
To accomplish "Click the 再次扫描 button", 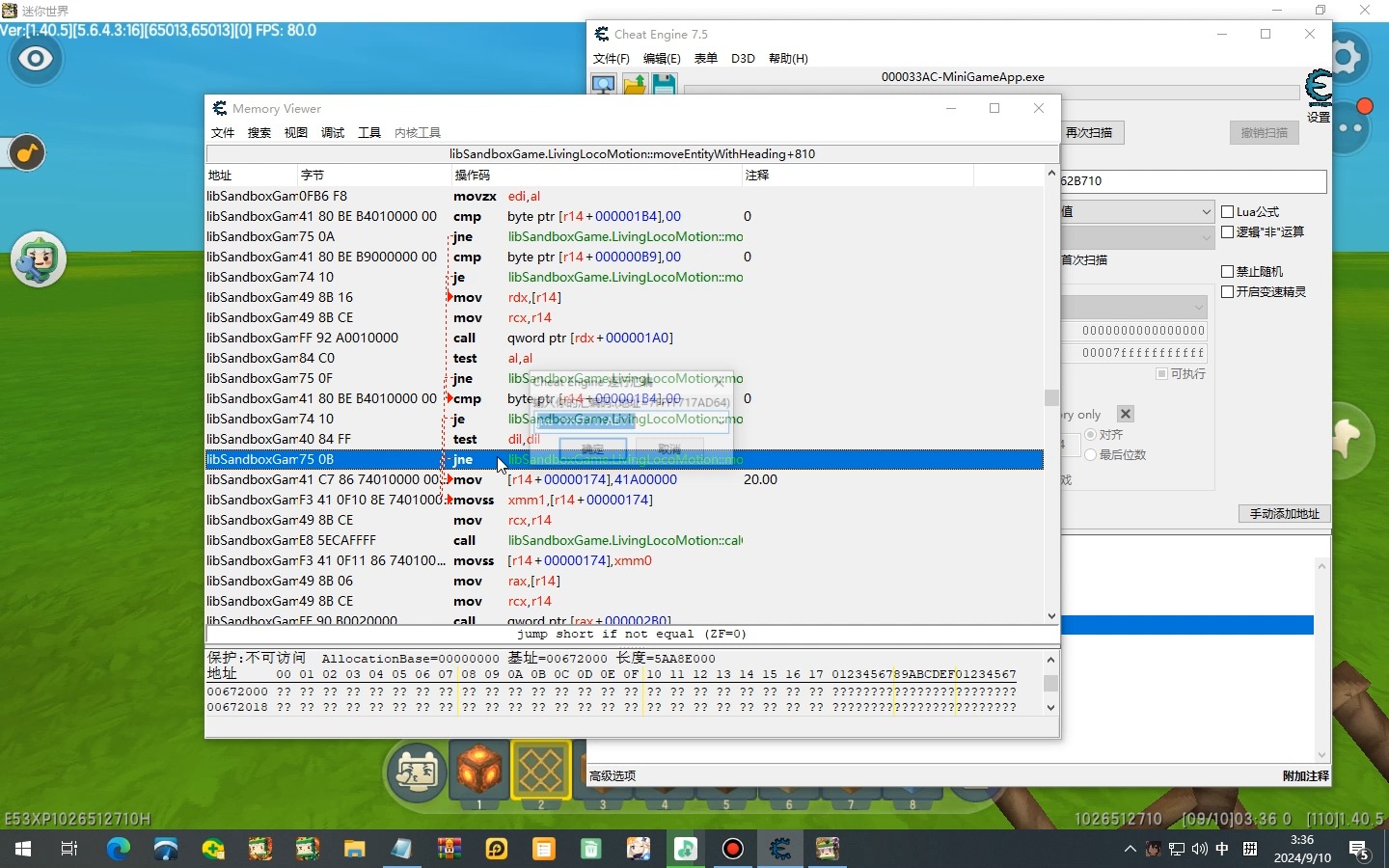I will [x=1092, y=132].
